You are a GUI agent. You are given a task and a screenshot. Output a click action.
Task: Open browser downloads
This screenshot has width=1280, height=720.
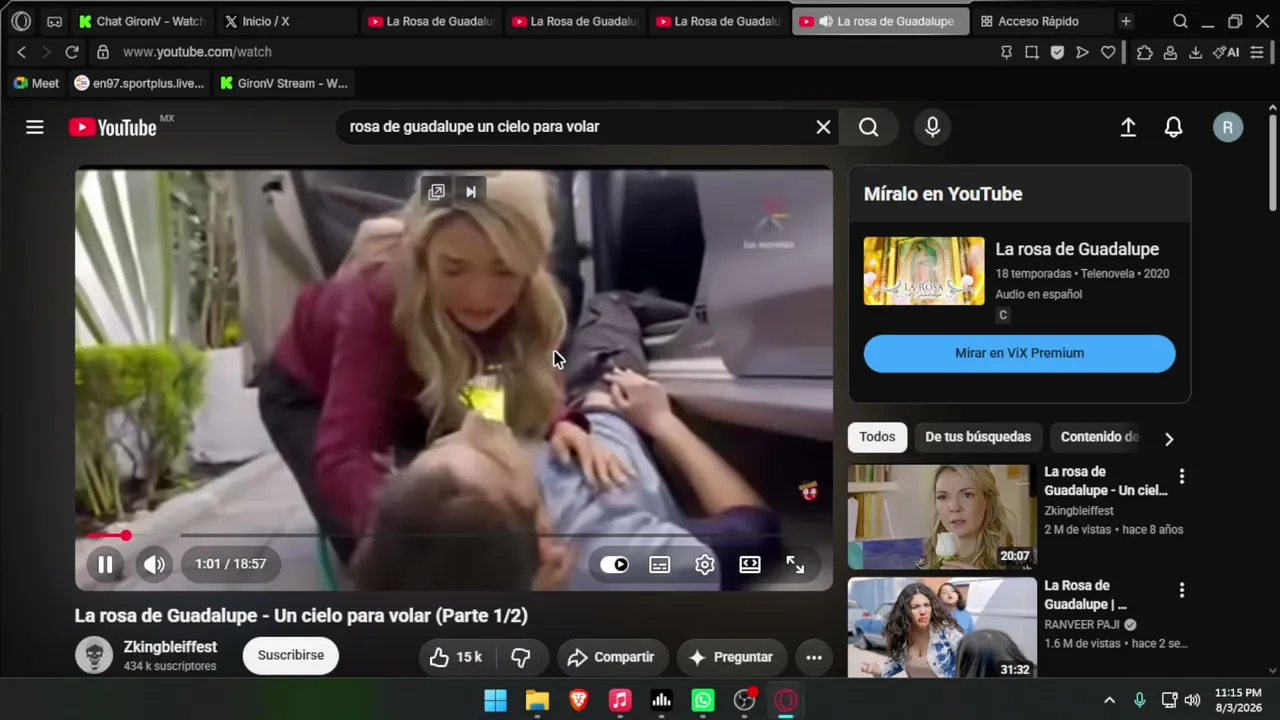1195,52
